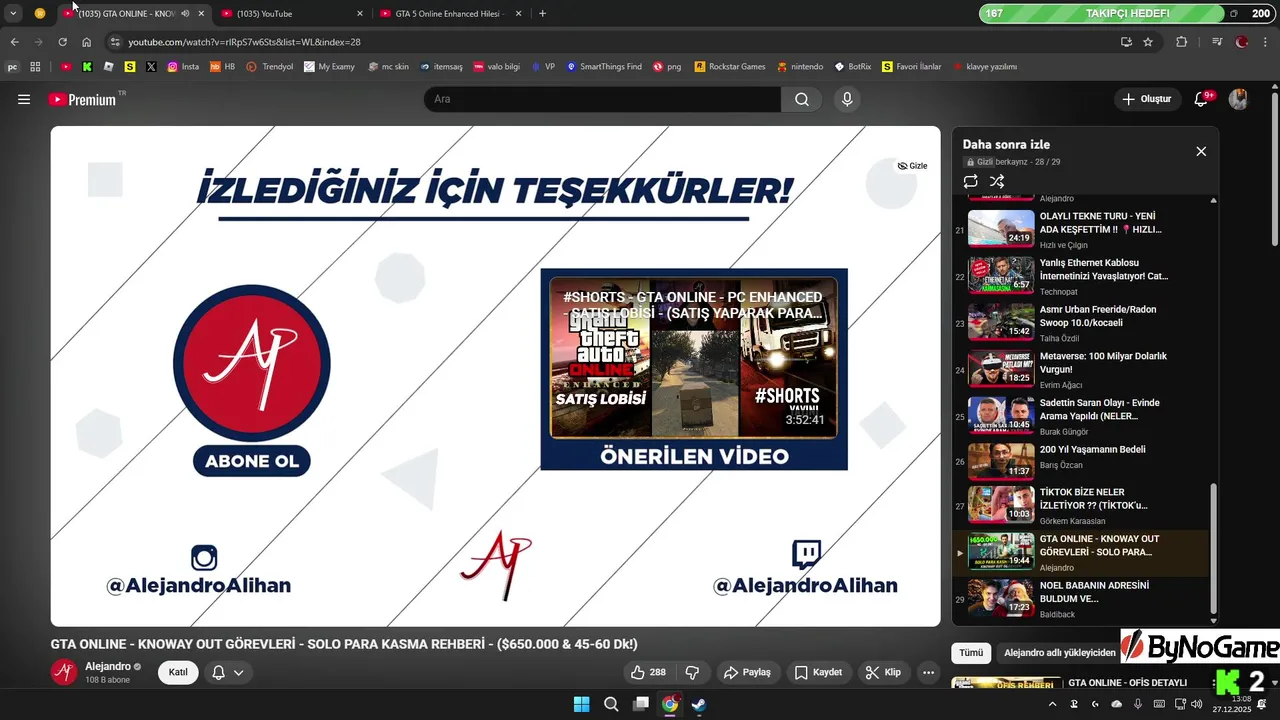Image resolution: width=1280 pixels, height=720 pixels.
Task: Mute the GTA ONLINE tab audio
Action: pos(185,13)
